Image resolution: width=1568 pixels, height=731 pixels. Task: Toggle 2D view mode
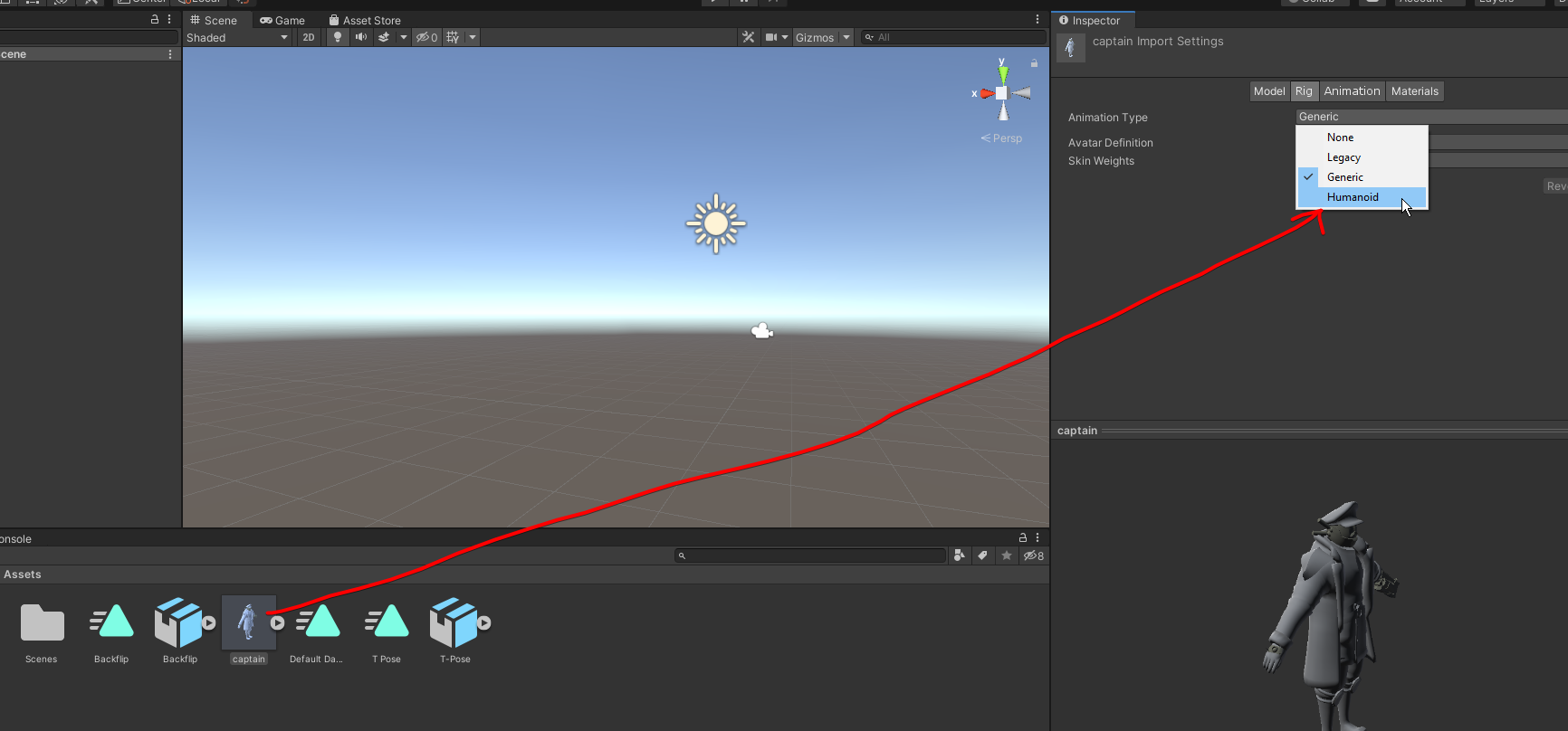click(309, 37)
